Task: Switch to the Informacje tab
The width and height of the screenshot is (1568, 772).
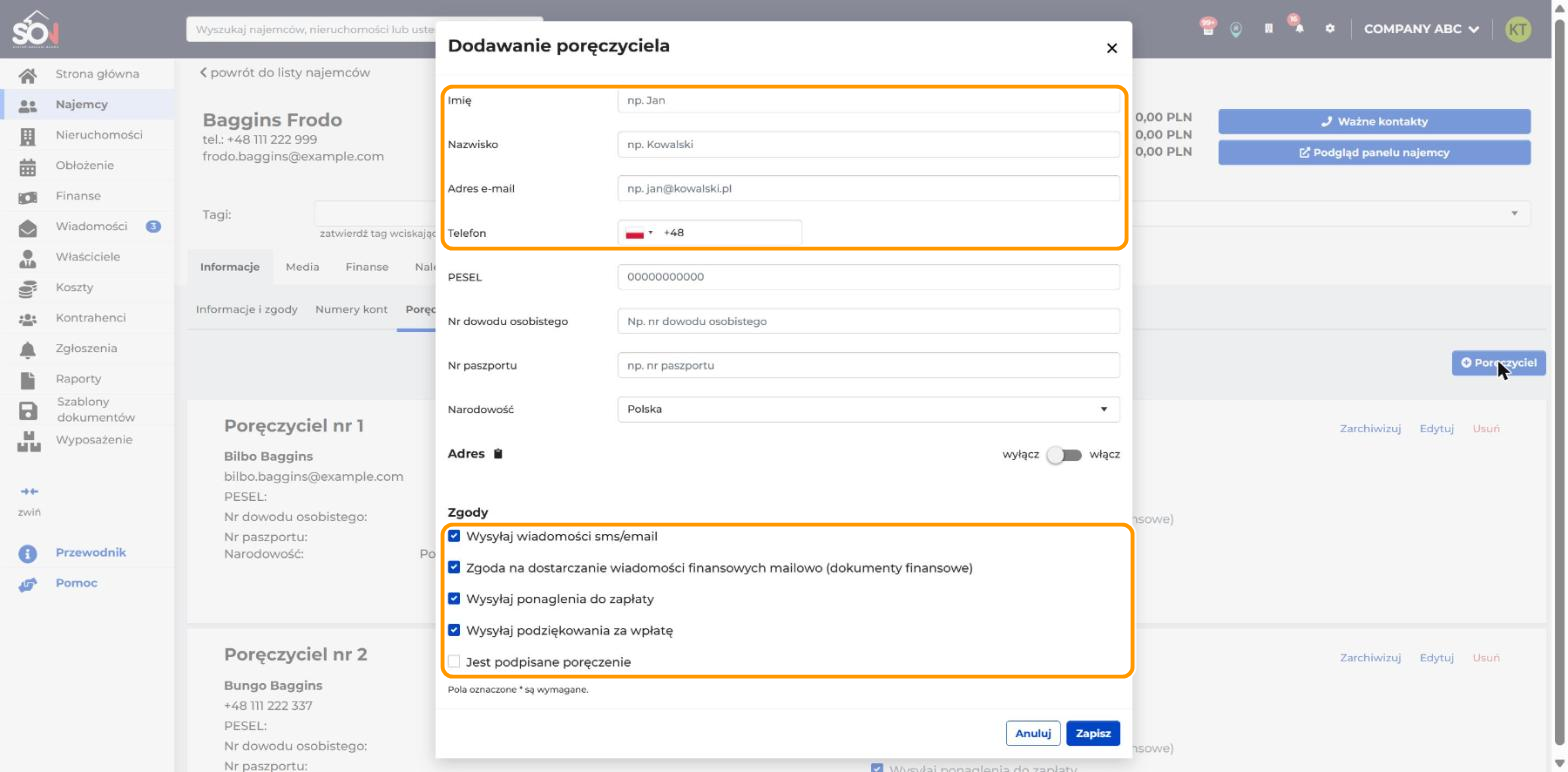Action: point(230,267)
